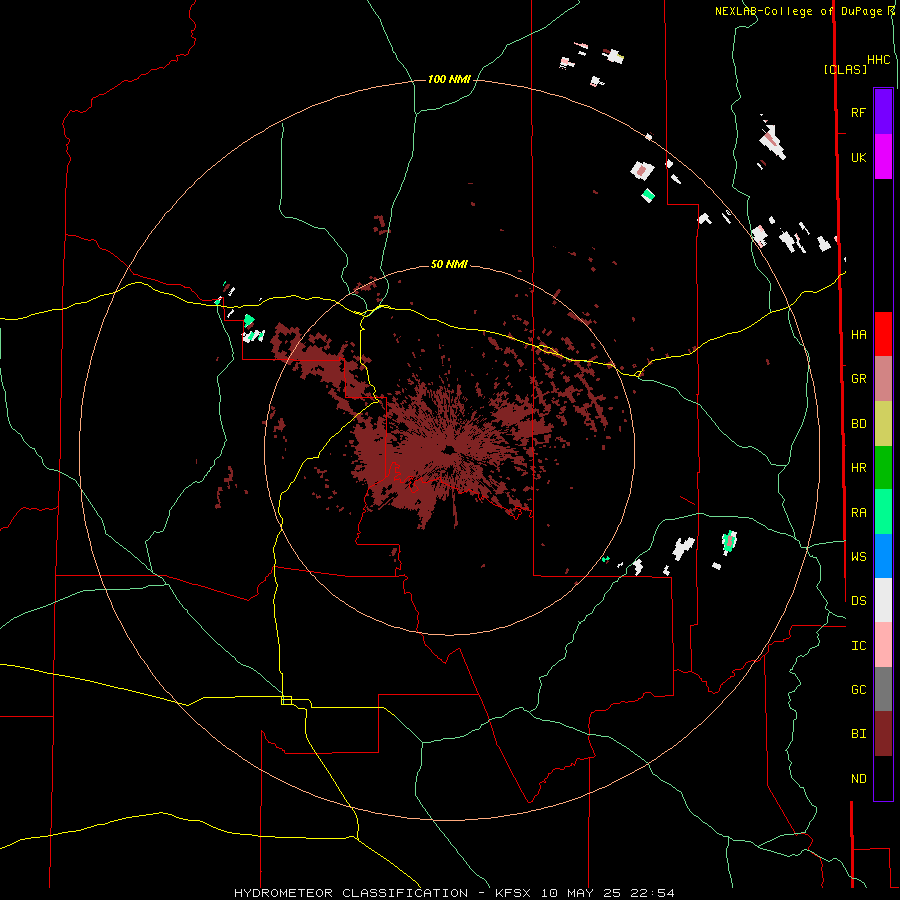Click the WS blue legend swatch

[883, 556]
